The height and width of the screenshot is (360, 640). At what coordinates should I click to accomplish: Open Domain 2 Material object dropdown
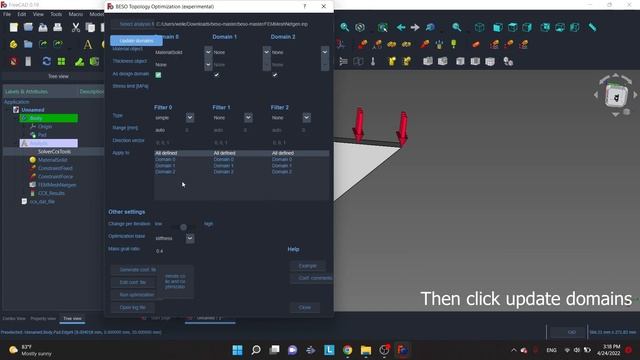pyautogui.click(x=325, y=52)
